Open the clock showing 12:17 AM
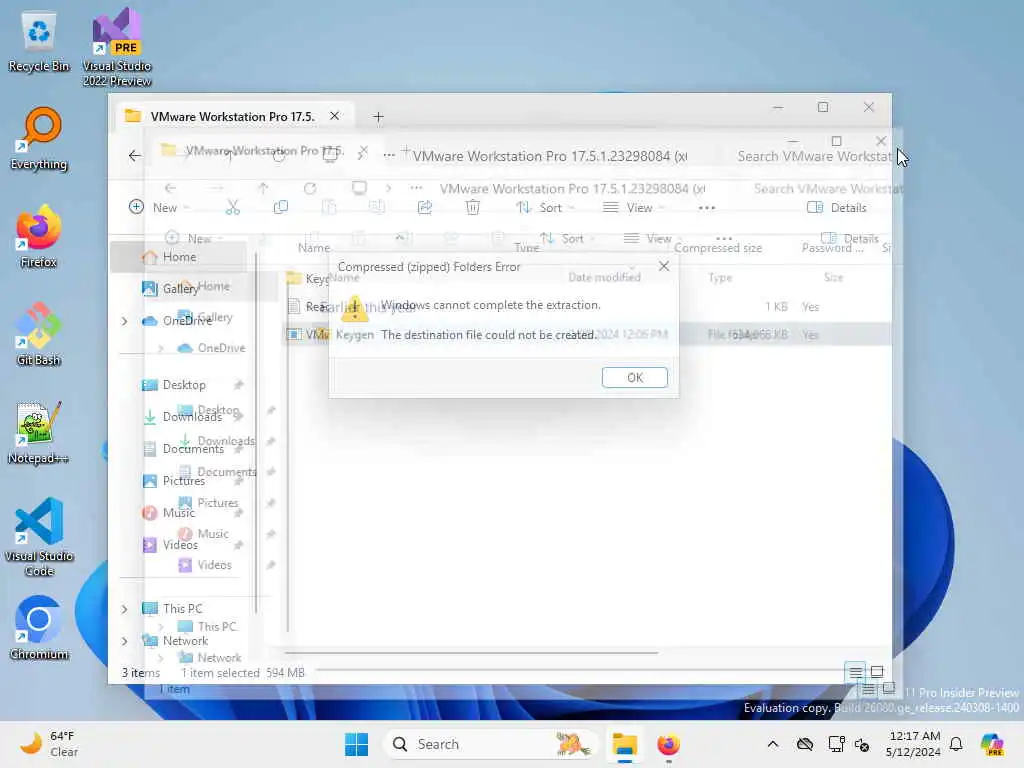This screenshot has height=768, width=1024. point(912,744)
